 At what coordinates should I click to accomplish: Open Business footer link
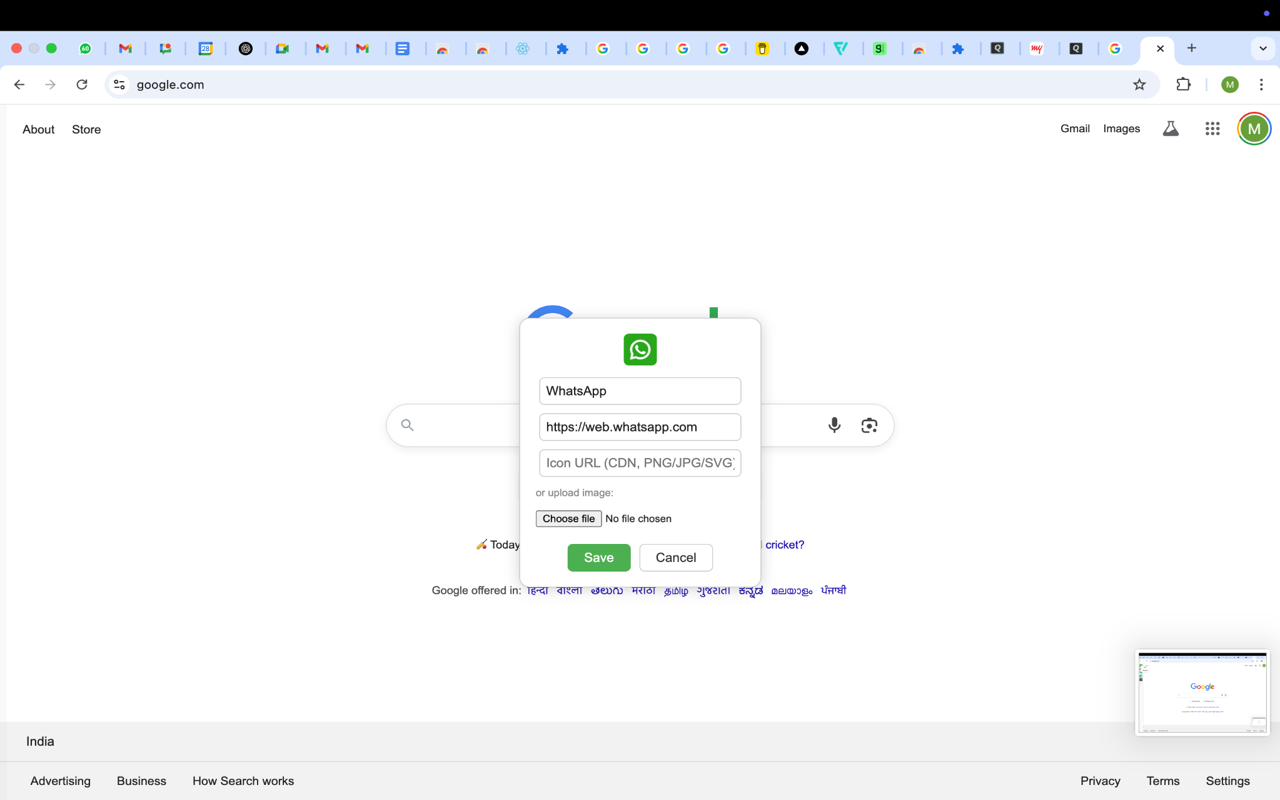tap(141, 781)
